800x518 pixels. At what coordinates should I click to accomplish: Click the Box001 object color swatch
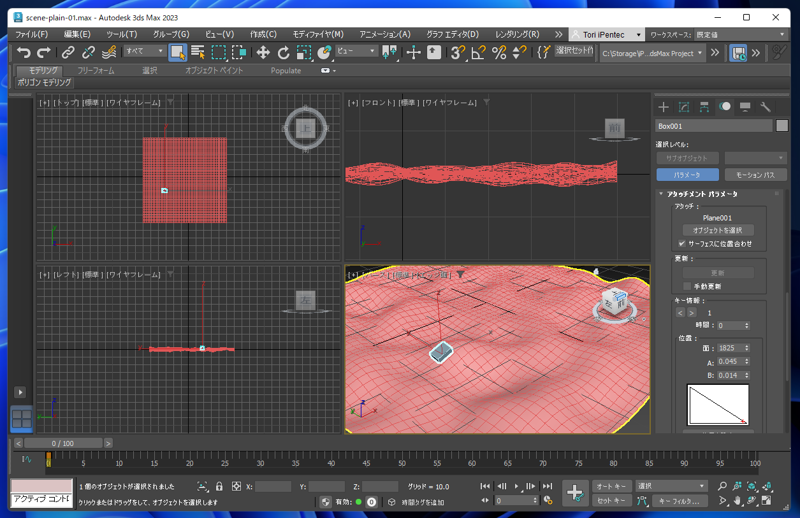(x=782, y=126)
